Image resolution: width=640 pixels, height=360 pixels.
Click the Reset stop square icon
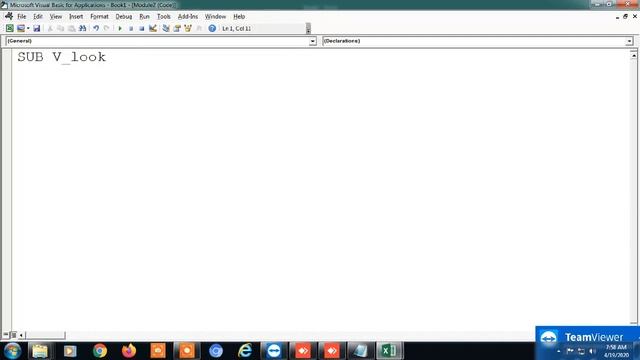[142, 28]
